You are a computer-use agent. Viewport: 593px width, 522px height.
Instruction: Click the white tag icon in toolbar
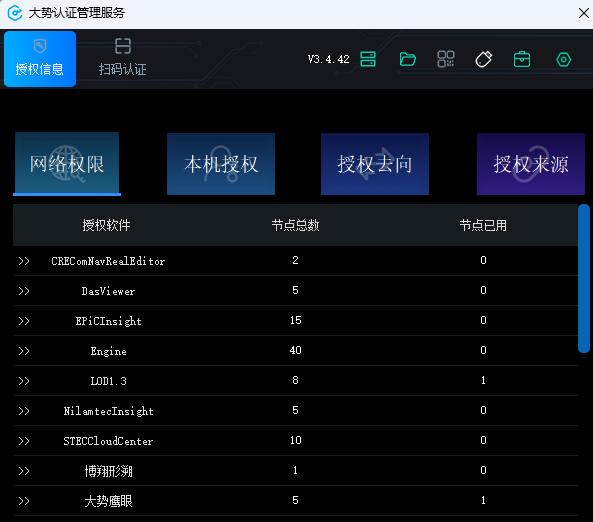(x=483, y=59)
